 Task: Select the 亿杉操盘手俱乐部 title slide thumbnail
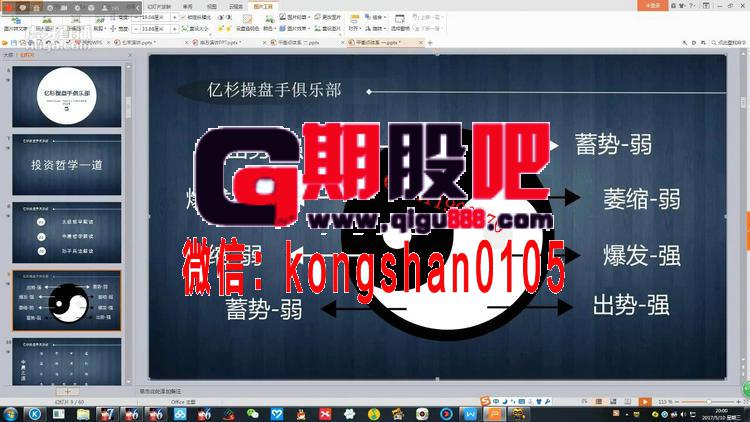coord(66,96)
